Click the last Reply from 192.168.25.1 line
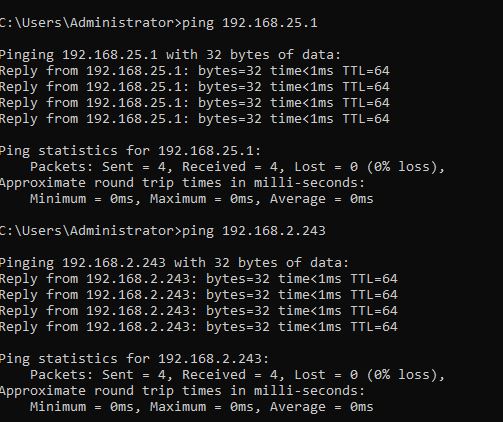Image resolution: width=503 pixels, height=422 pixels. click(195, 119)
